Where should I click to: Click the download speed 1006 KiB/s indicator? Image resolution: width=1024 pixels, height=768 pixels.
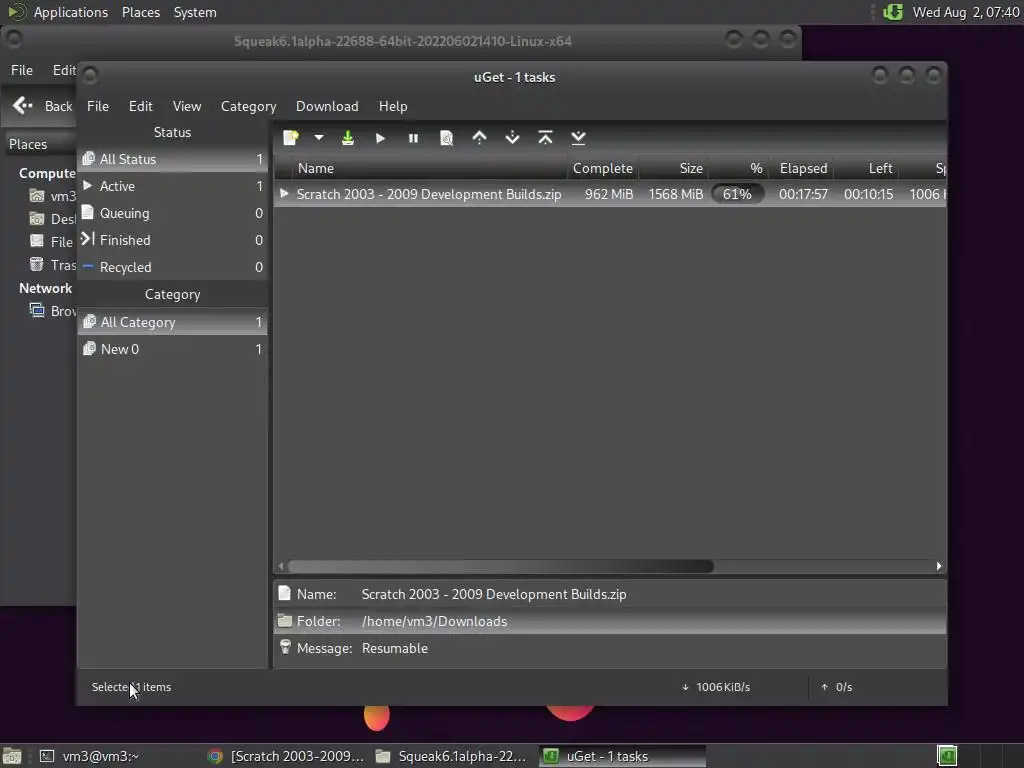pyautogui.click(x=716, y=687)
